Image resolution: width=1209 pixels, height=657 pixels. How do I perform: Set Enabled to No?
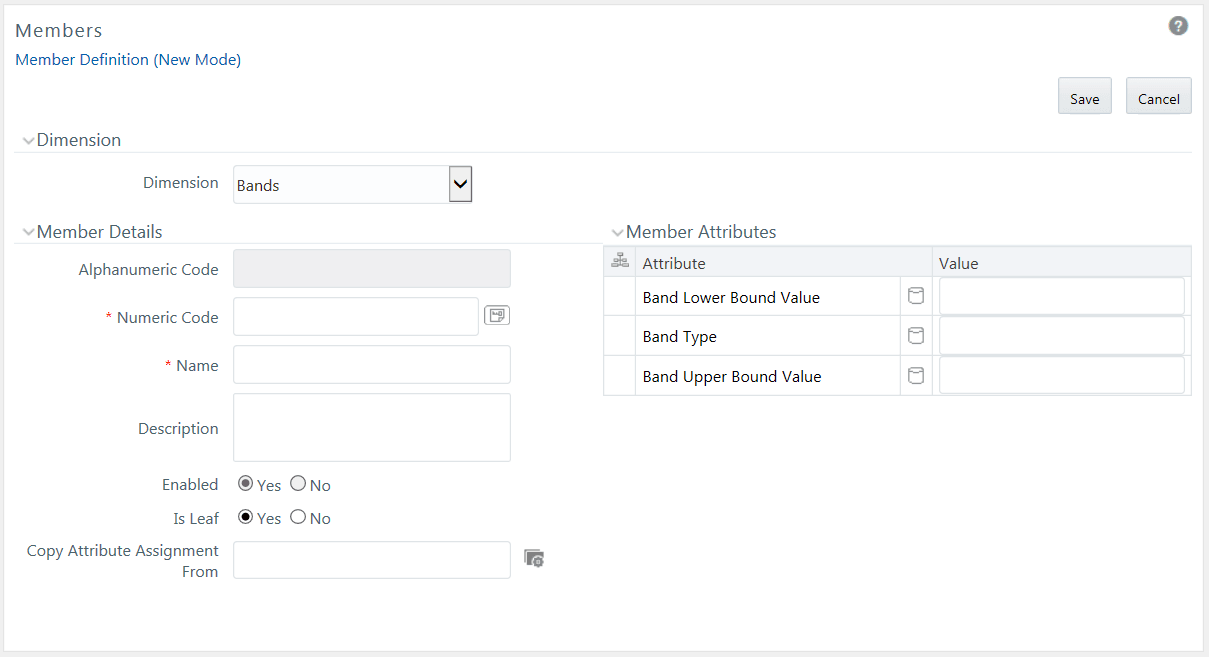[x=298, y=484]
